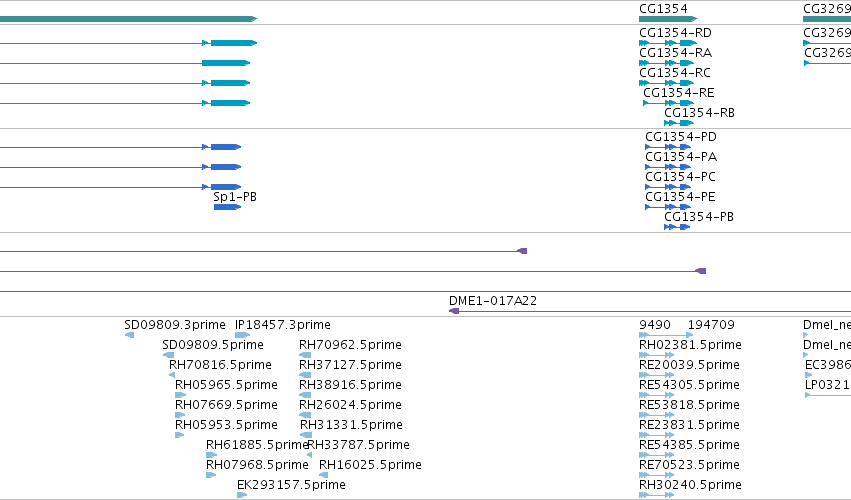Open EST RH31331.5prime
The width and height of the screenshot is (851, 500).
pyautogui.click(x=351, y=425)
